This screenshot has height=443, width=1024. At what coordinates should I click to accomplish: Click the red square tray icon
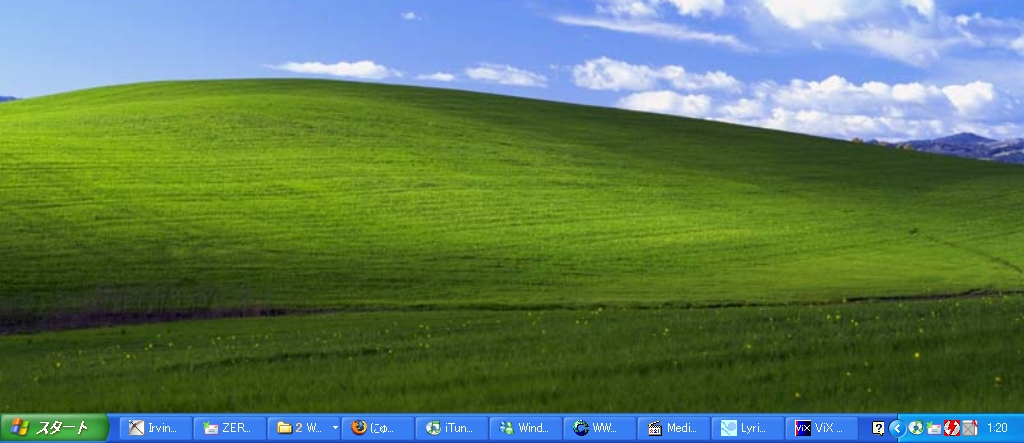(952, 428)
